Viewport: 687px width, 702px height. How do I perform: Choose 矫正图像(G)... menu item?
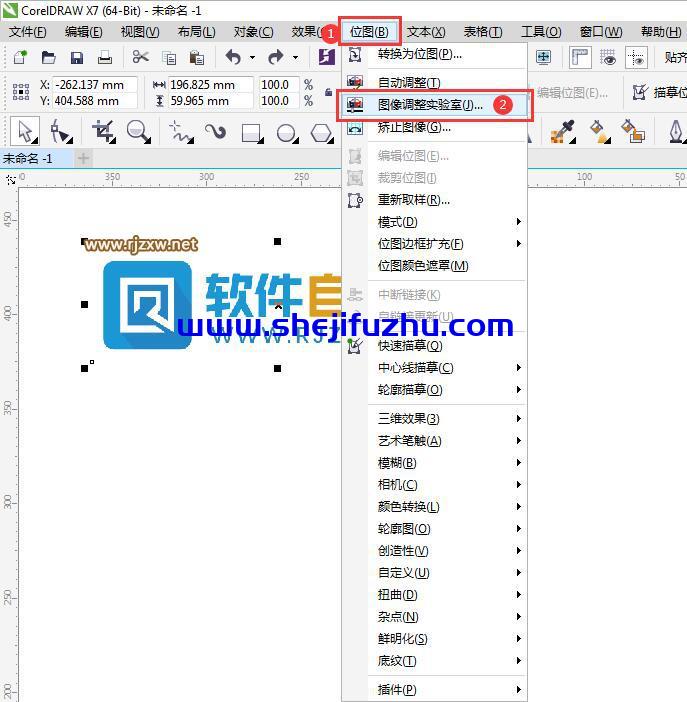[x=434, y=127]
